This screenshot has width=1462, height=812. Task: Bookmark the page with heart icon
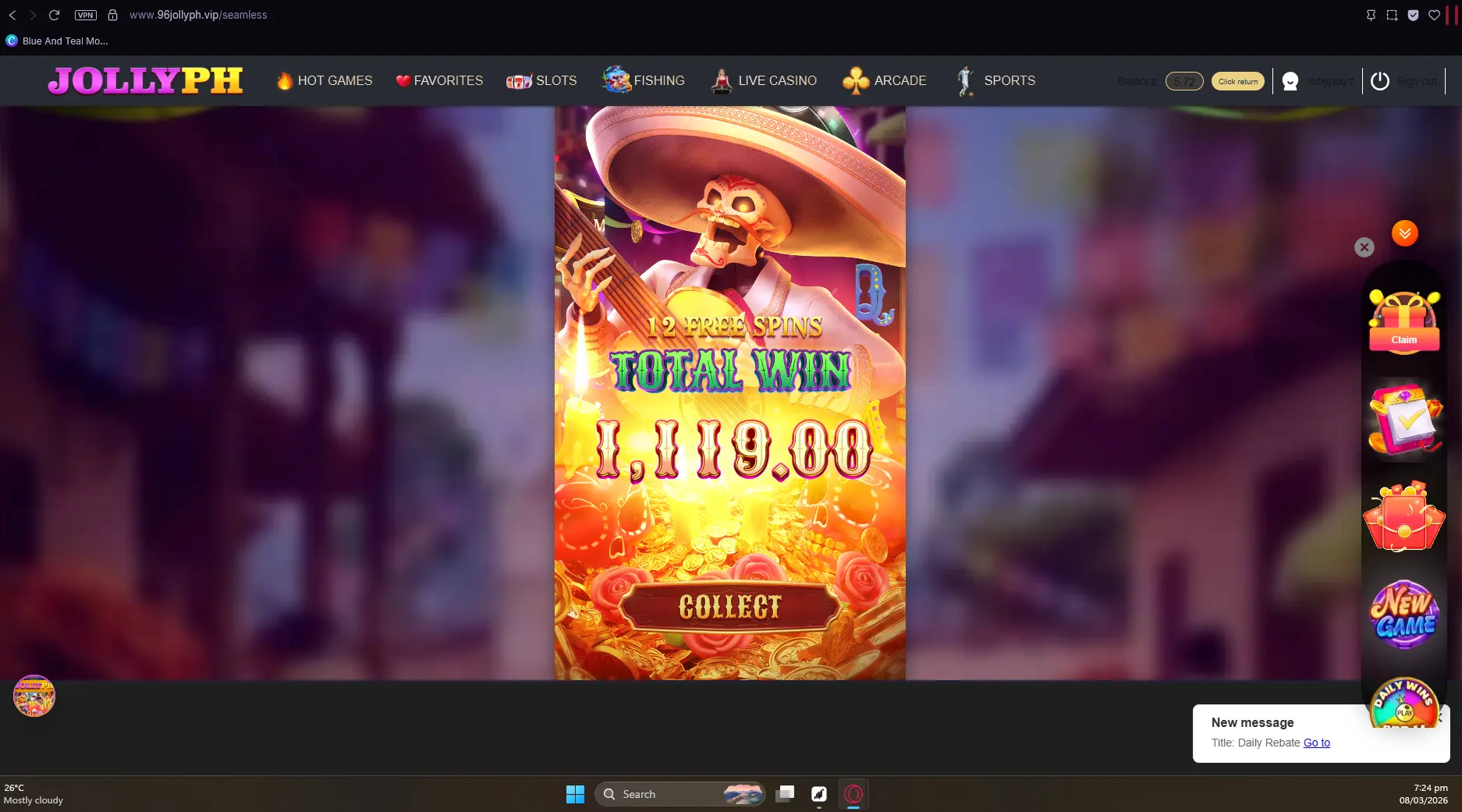point(1434,15)
